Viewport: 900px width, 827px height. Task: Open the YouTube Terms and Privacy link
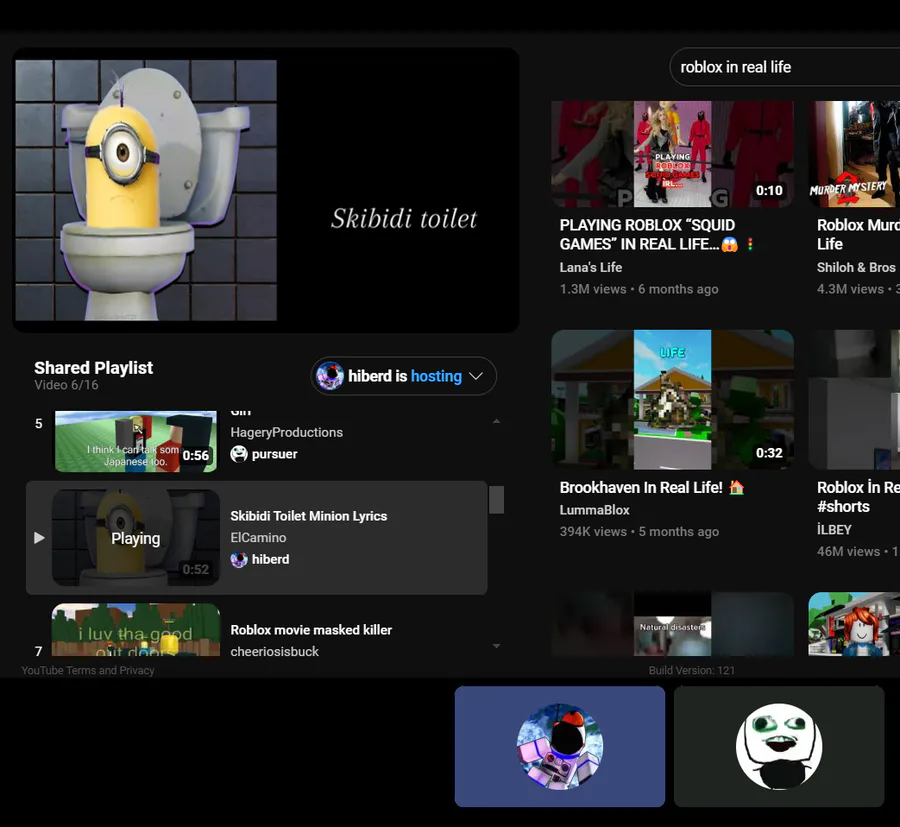88,670
